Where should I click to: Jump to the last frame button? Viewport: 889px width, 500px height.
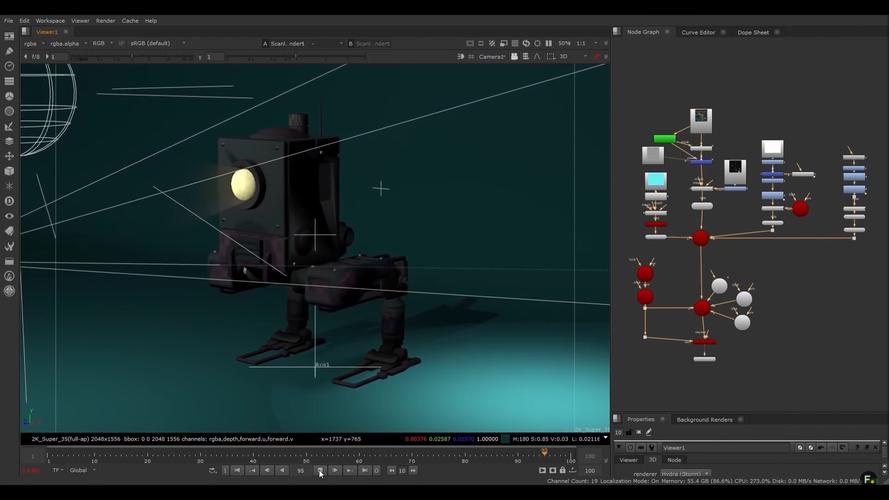(x=365, y=470)
